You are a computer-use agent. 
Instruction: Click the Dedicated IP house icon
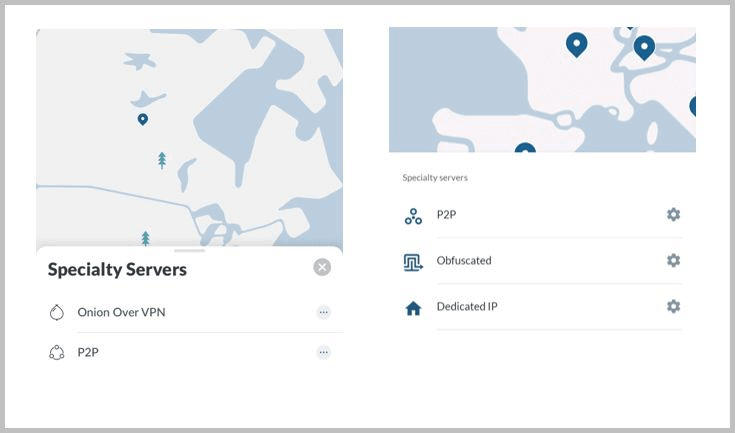point(413,308)
